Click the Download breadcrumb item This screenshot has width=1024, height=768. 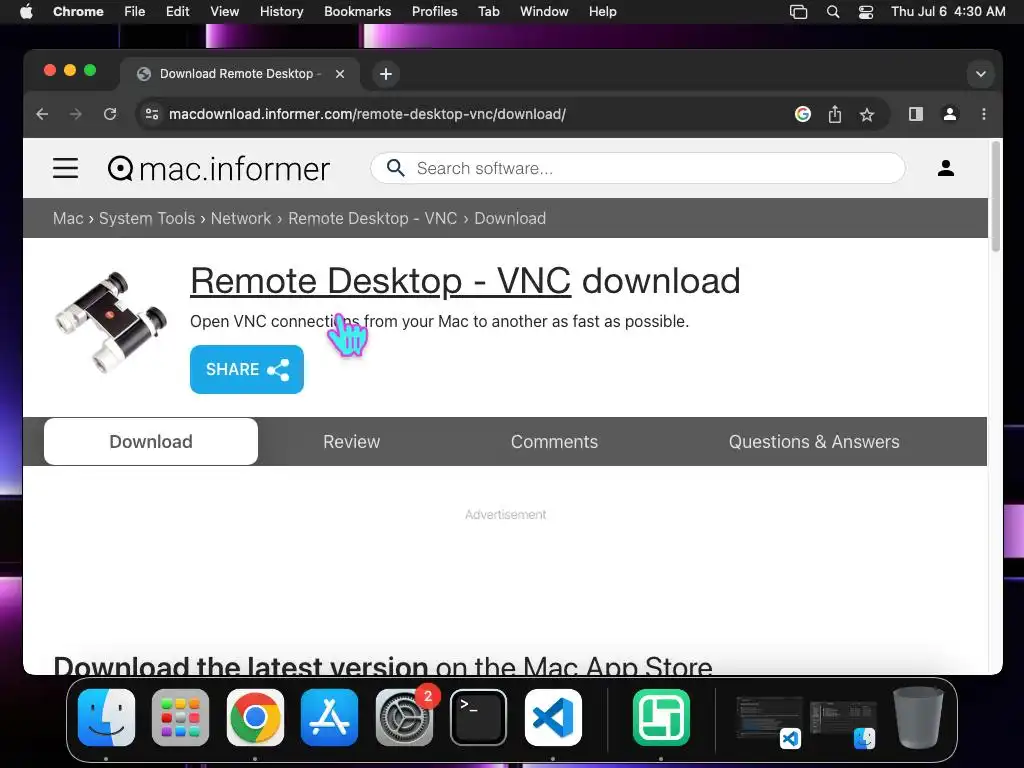(x=510, y=218)
